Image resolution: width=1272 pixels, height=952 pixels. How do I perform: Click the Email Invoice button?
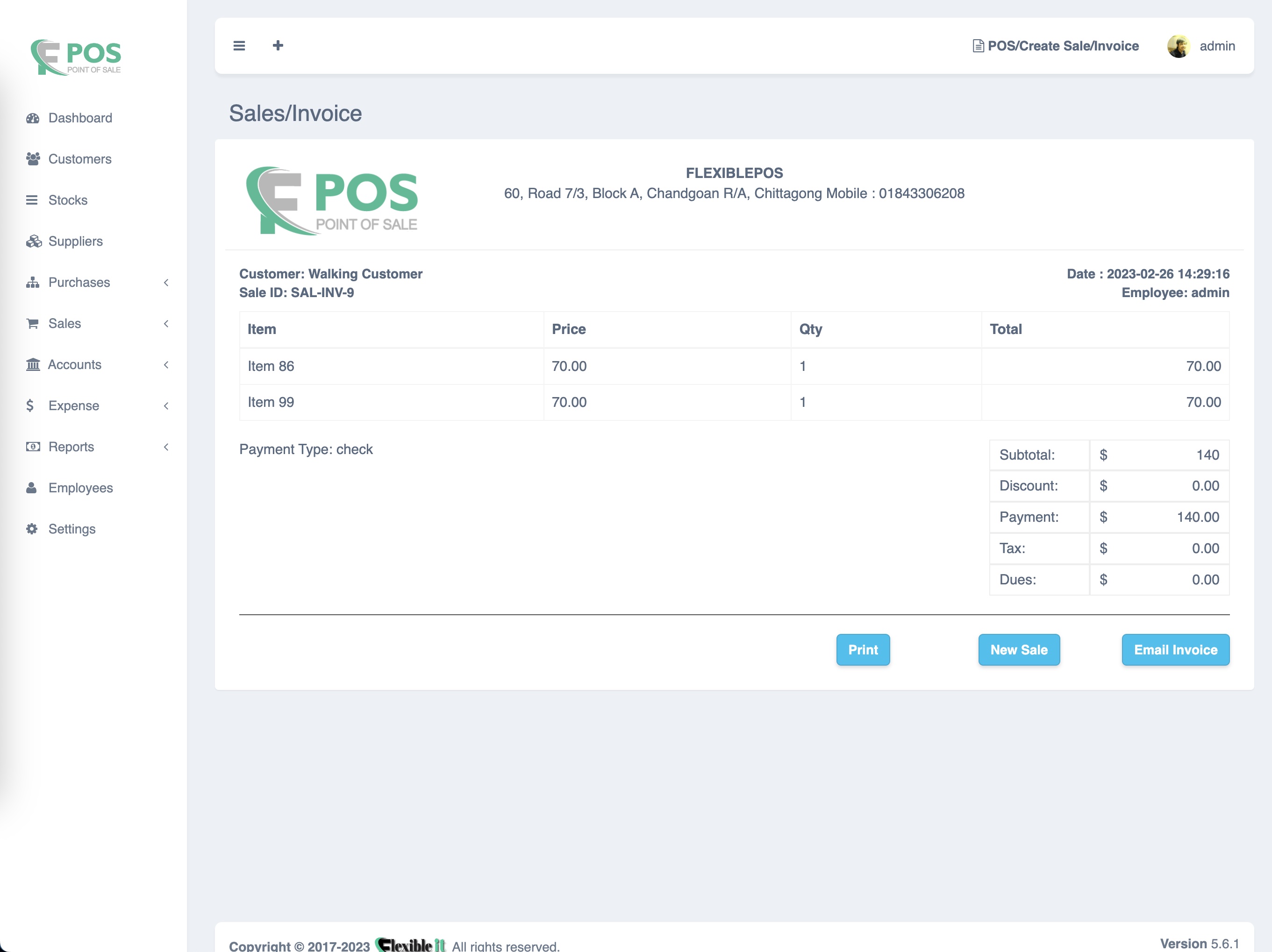pos(1175,650)
